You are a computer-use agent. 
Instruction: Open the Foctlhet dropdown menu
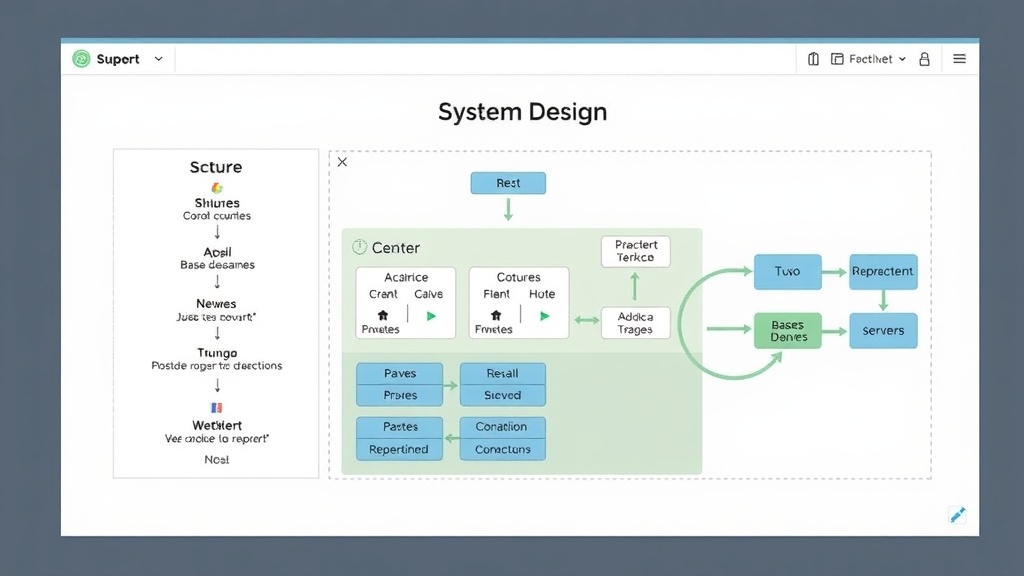(869, 59)
